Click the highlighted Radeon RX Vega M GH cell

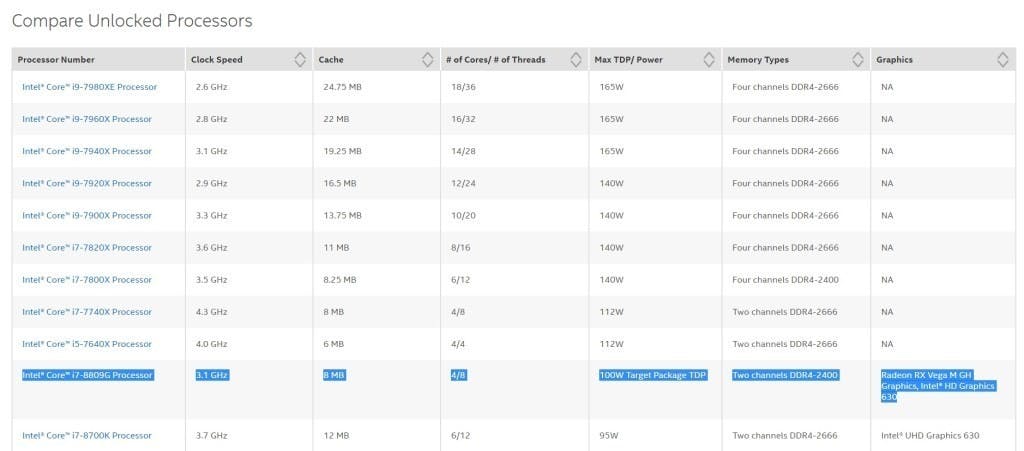click(938, 386)
